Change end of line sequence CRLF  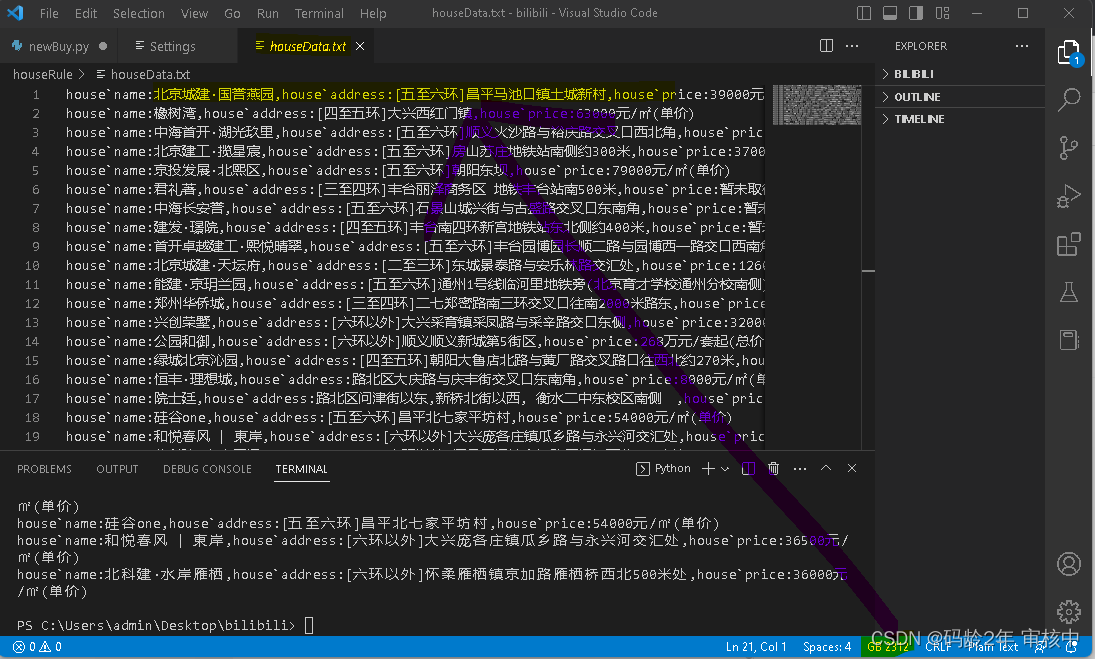point(938,647)
